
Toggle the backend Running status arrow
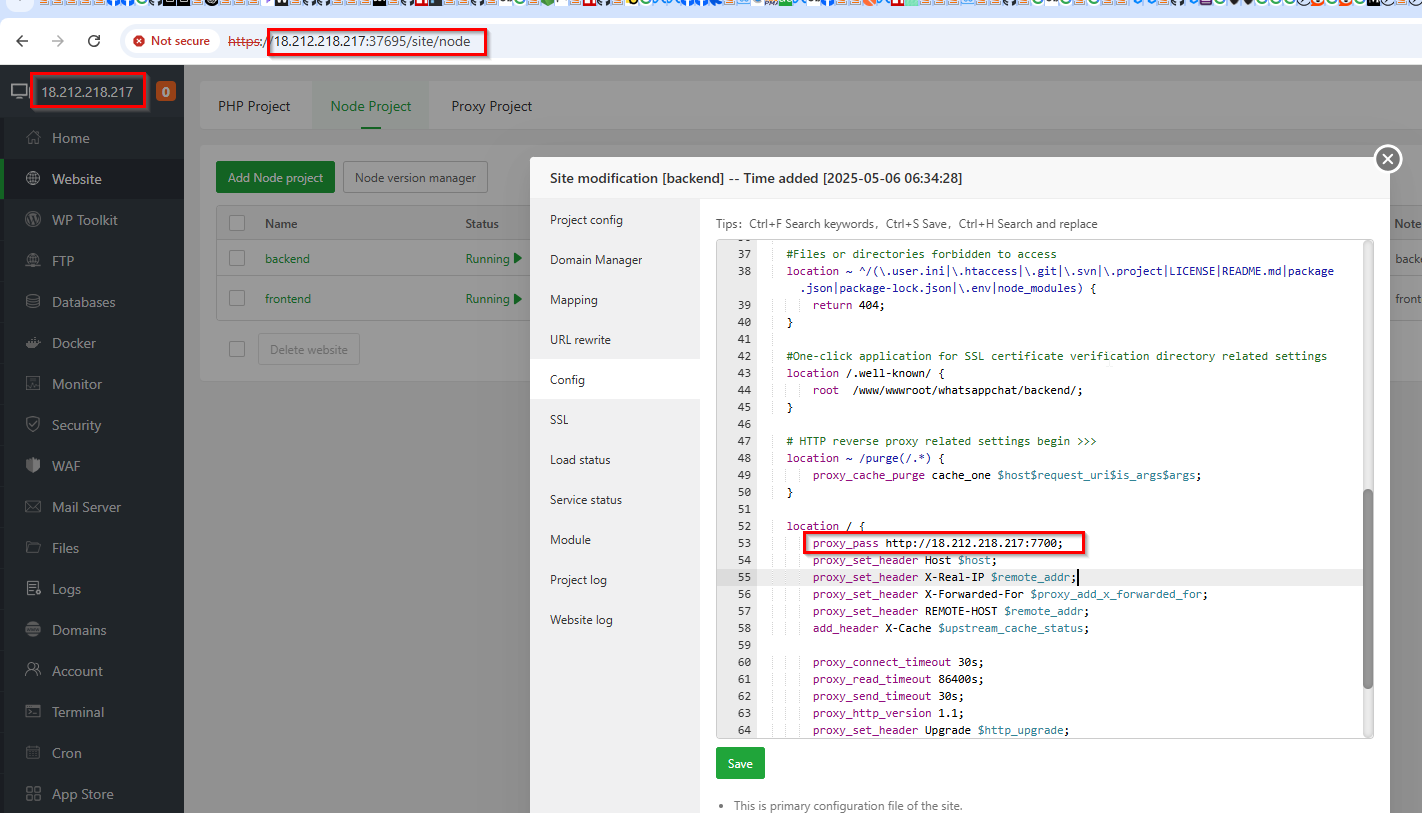(518, 259)
